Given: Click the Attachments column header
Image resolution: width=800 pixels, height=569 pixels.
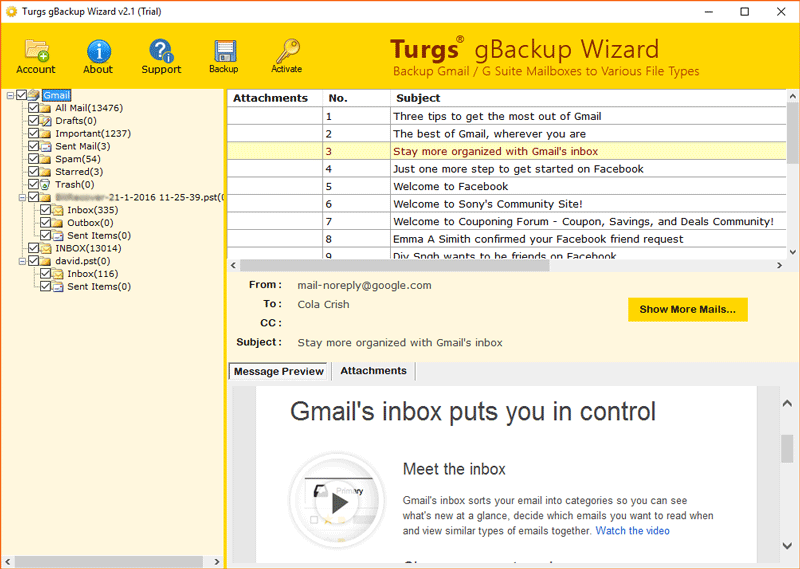Looking at the screenshot, I should click(x=275, y=98).
